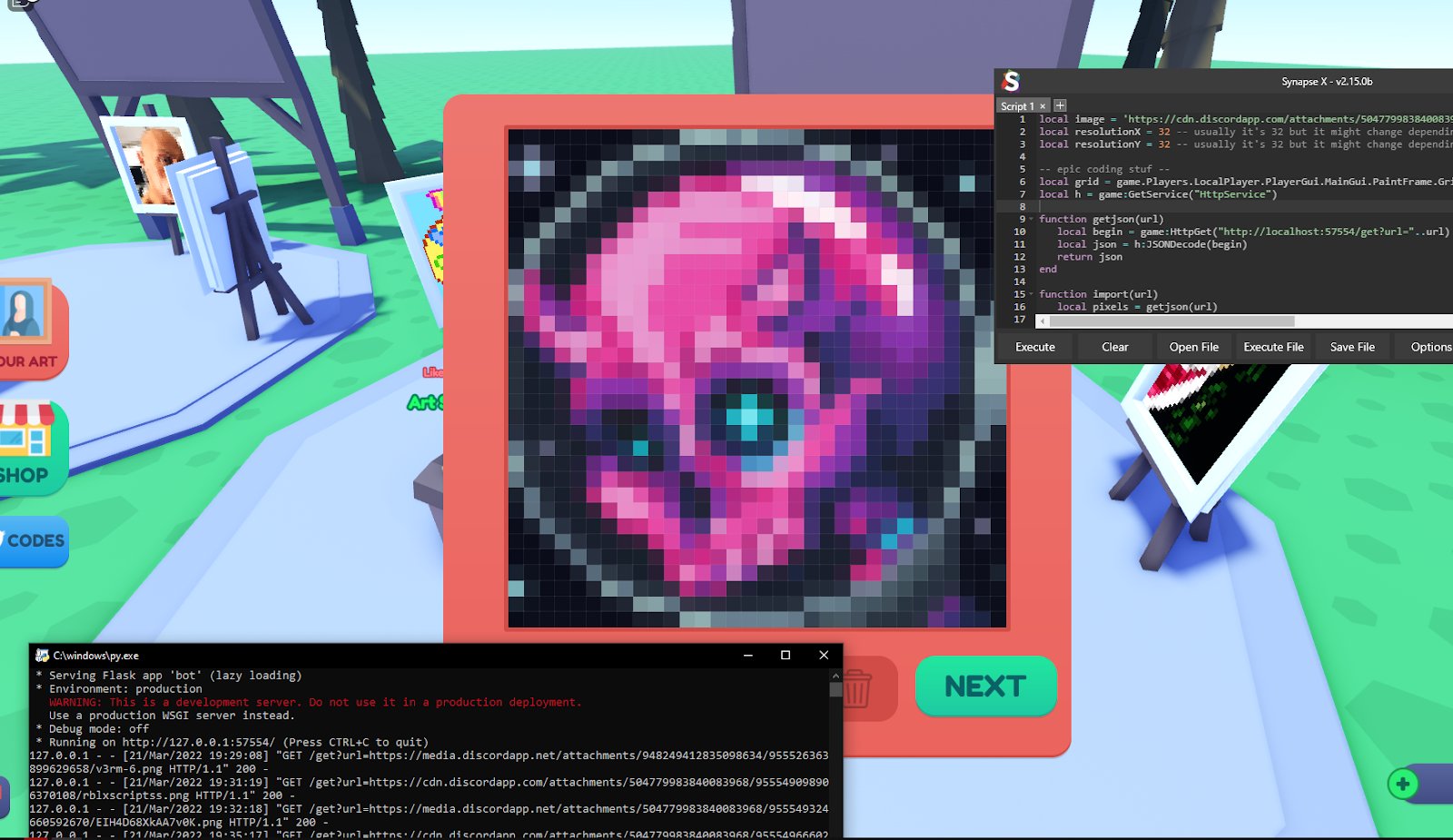
Task: Click line 1 'local image' code
Action: click(1245, 119)
